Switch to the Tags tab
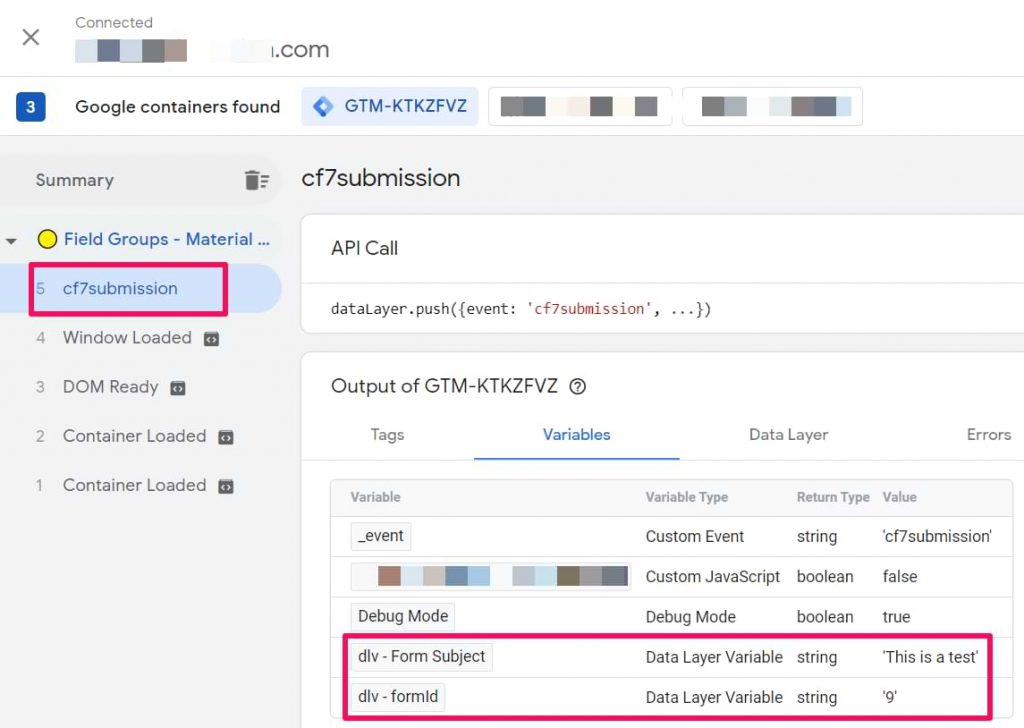Image resolution: width=1024 pixels, height=728 pixels. click(387, 435)
